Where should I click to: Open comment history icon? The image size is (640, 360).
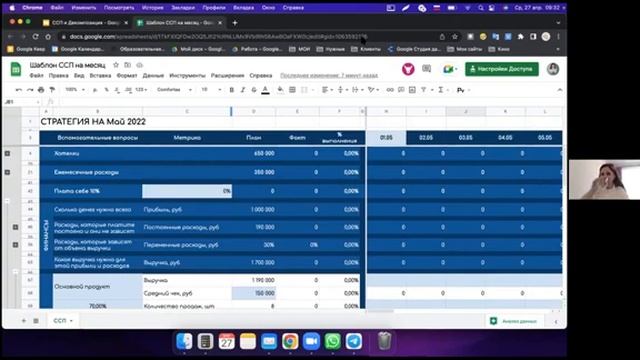427,69
